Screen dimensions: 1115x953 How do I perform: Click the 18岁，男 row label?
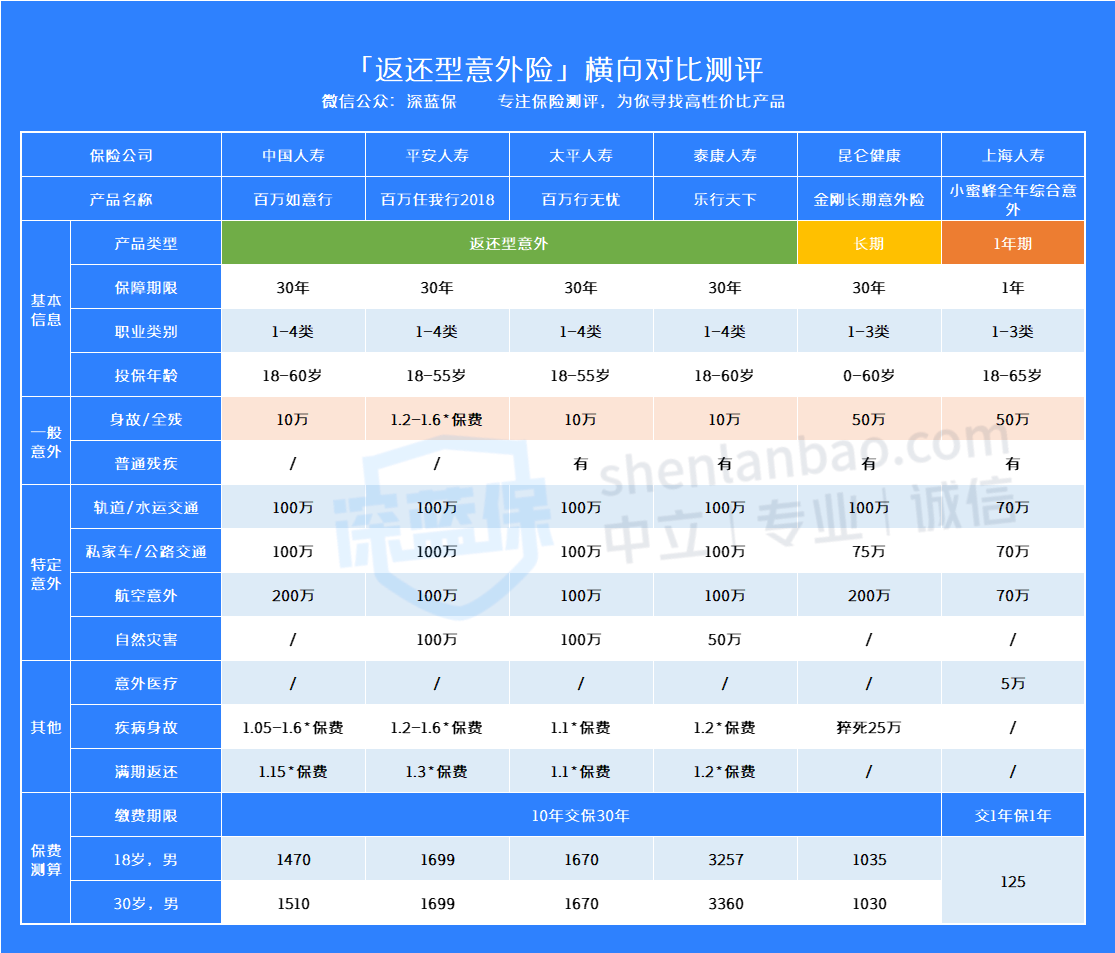[x=146, y=860]
